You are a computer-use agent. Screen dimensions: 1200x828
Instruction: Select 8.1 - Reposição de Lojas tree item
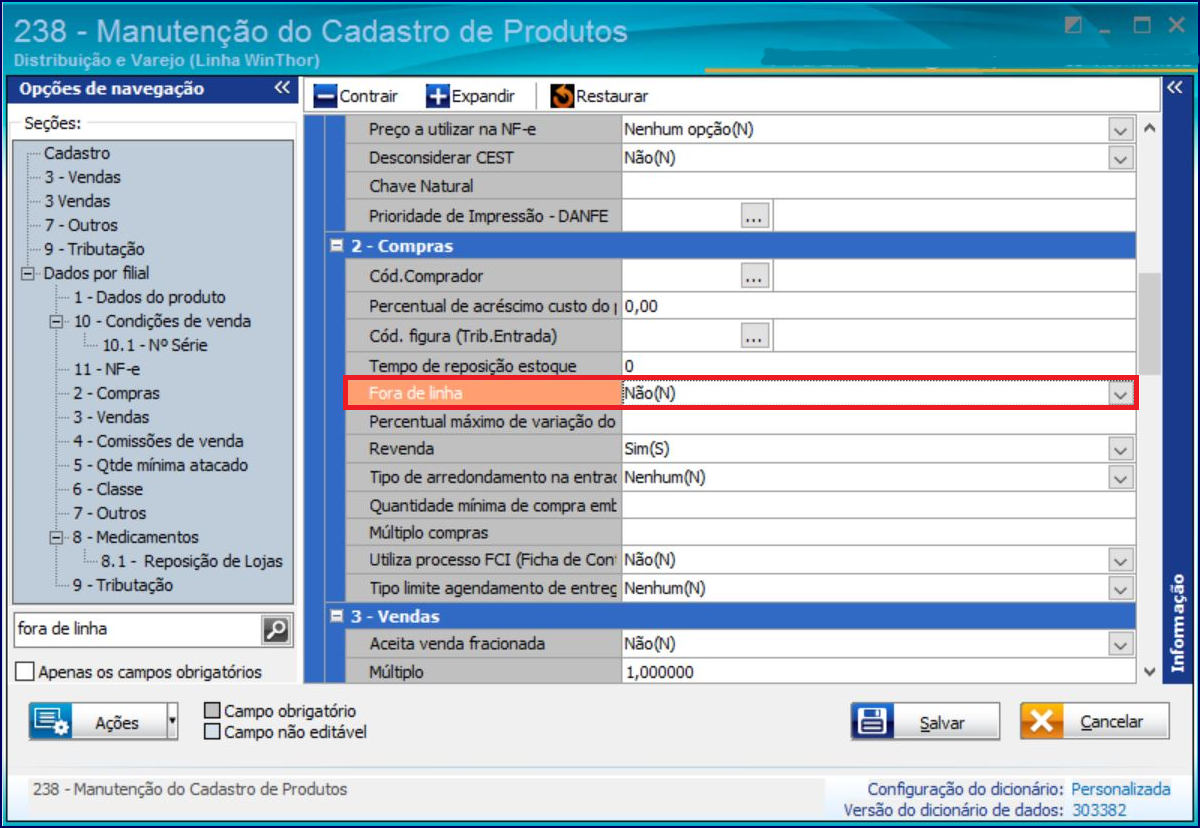coord(192,562)
